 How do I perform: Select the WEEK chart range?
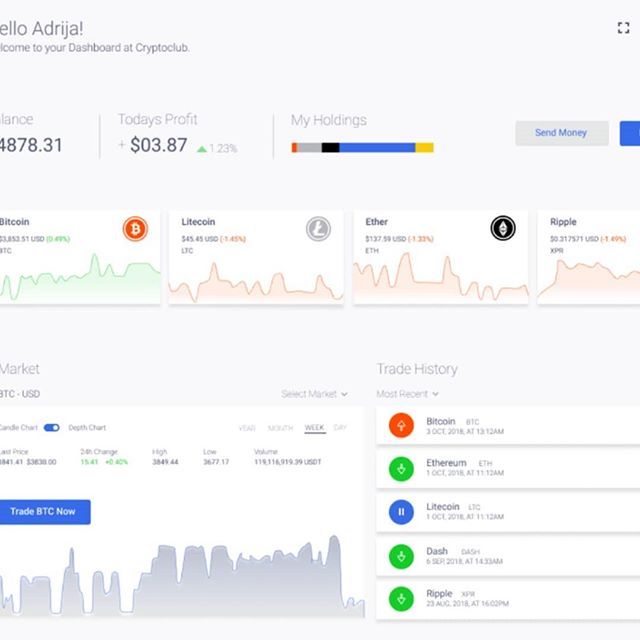point(315,428)
